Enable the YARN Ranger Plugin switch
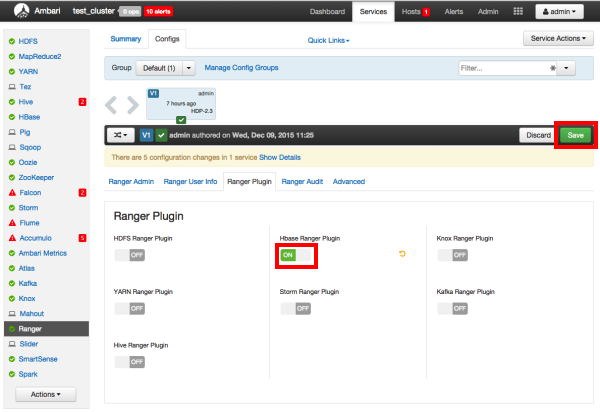Viewport: 600px width, 412px height. click(130, 309)
